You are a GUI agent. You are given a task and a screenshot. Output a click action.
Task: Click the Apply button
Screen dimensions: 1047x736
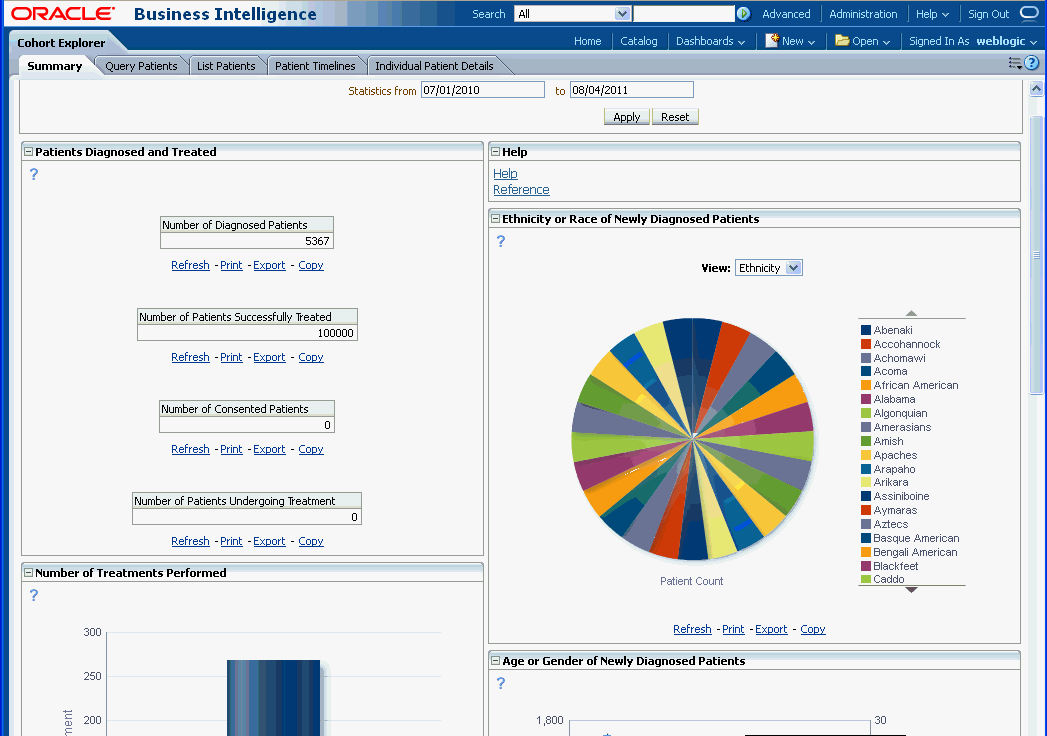(626, 117)
